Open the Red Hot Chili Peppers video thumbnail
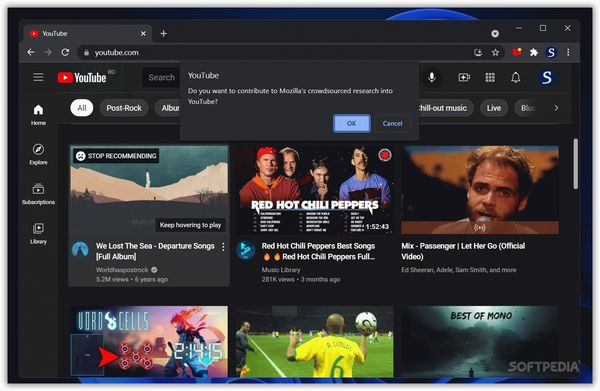 314,189
